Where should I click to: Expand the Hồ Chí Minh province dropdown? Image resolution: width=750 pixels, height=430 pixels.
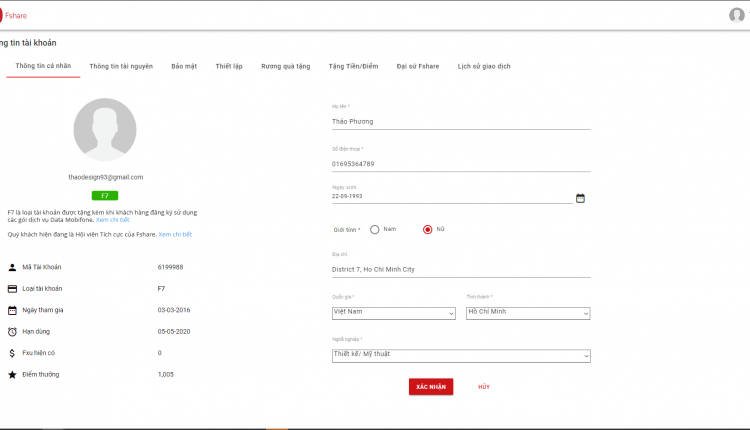(x=528, y=313)
